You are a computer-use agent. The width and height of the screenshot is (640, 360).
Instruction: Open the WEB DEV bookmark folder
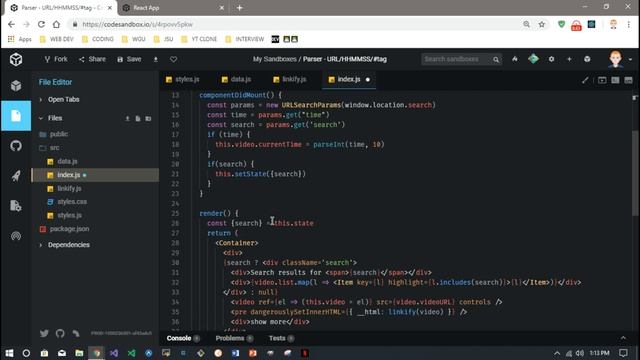coord(57,39)
